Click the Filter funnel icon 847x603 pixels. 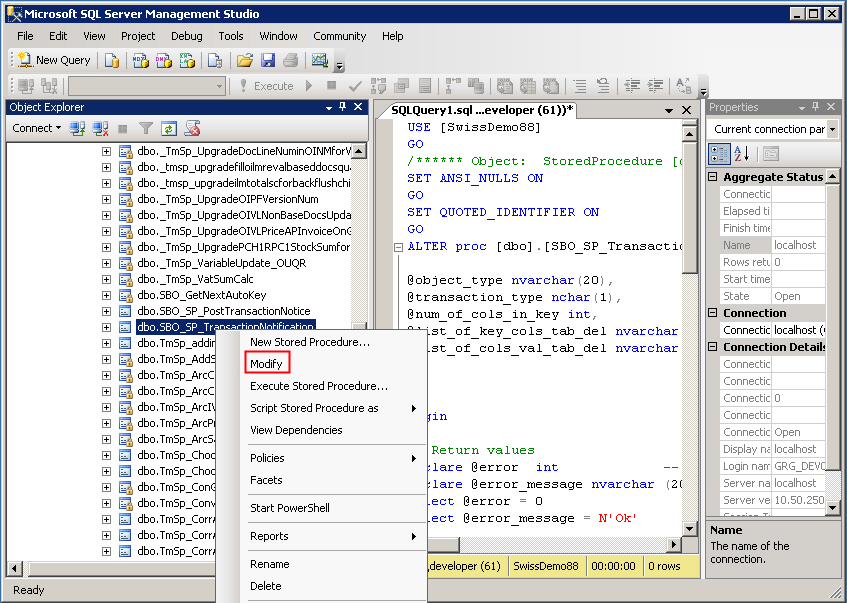(145, 129)
